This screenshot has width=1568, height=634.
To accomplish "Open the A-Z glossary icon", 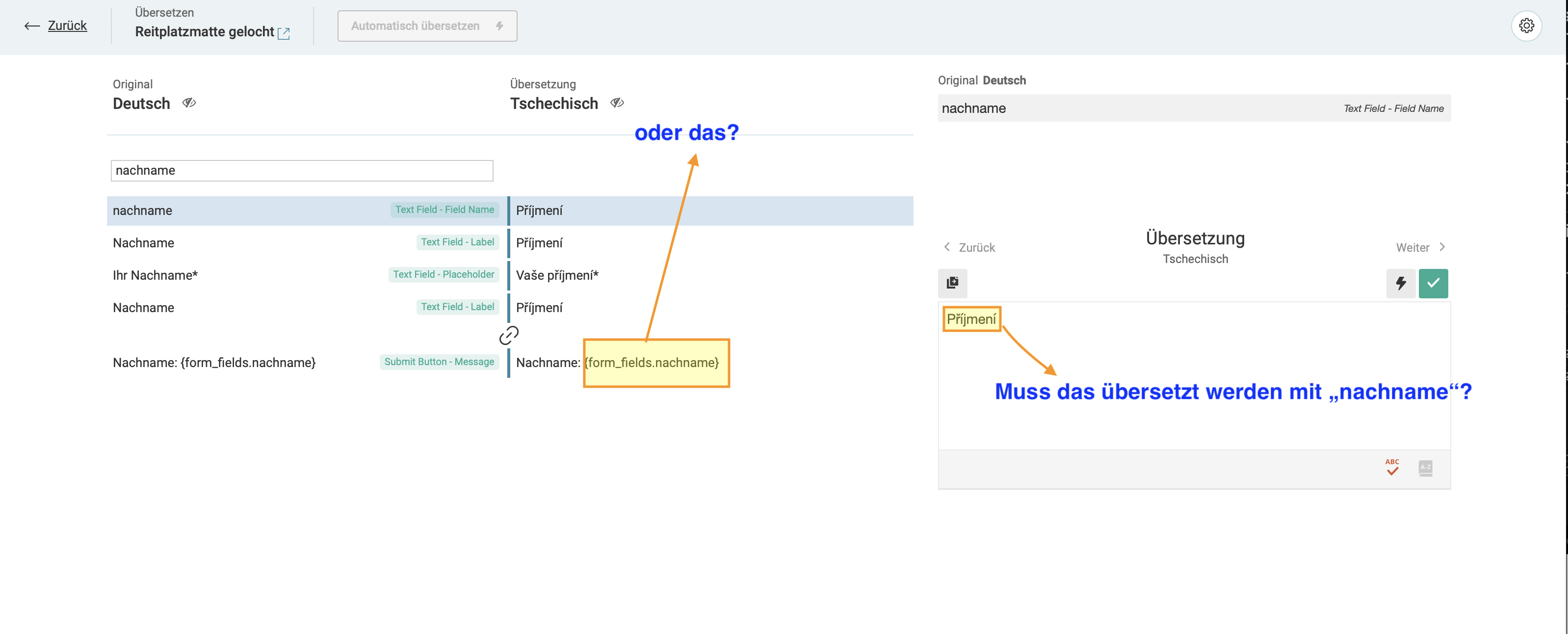I will (1425, 468).
